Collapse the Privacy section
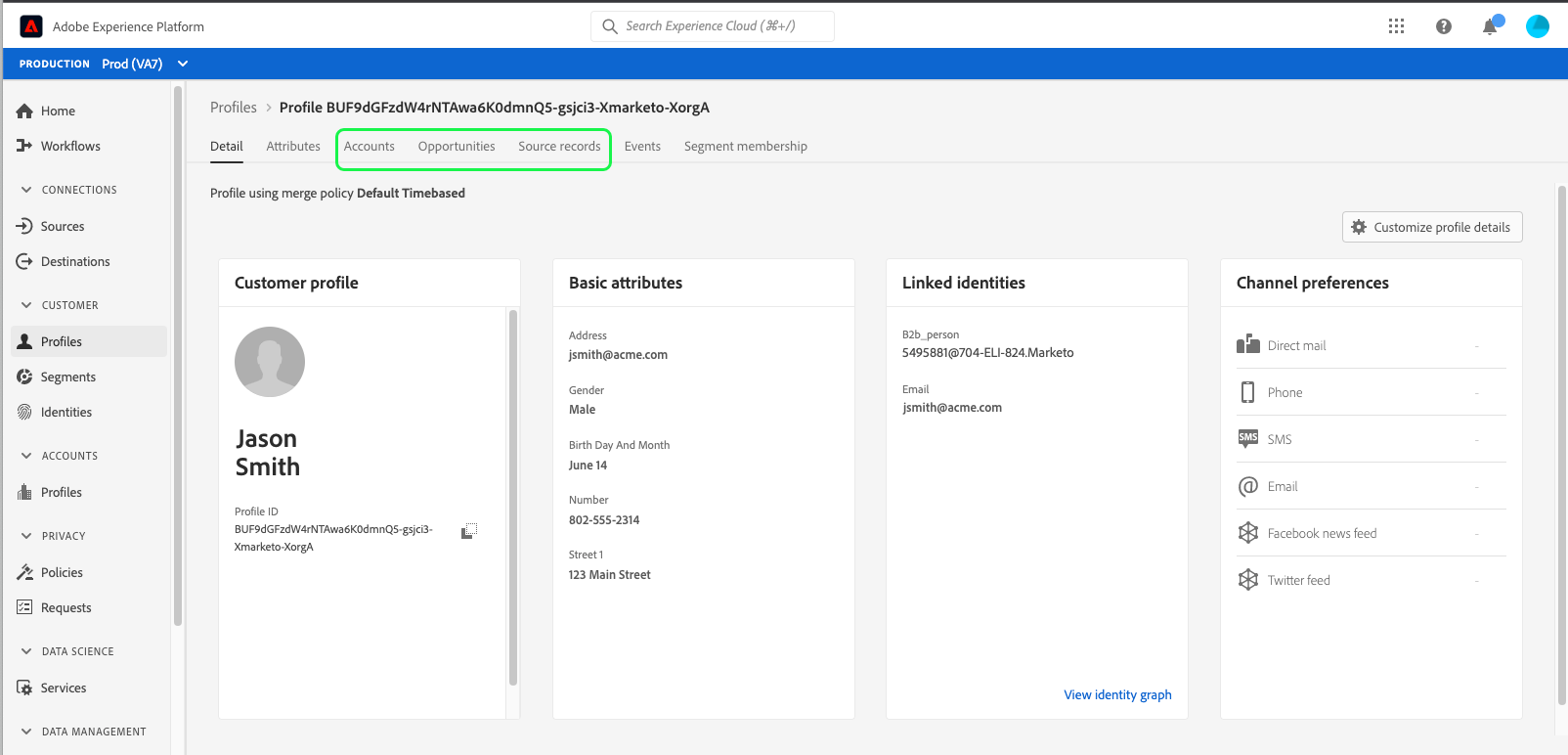 tap(26, 536)
